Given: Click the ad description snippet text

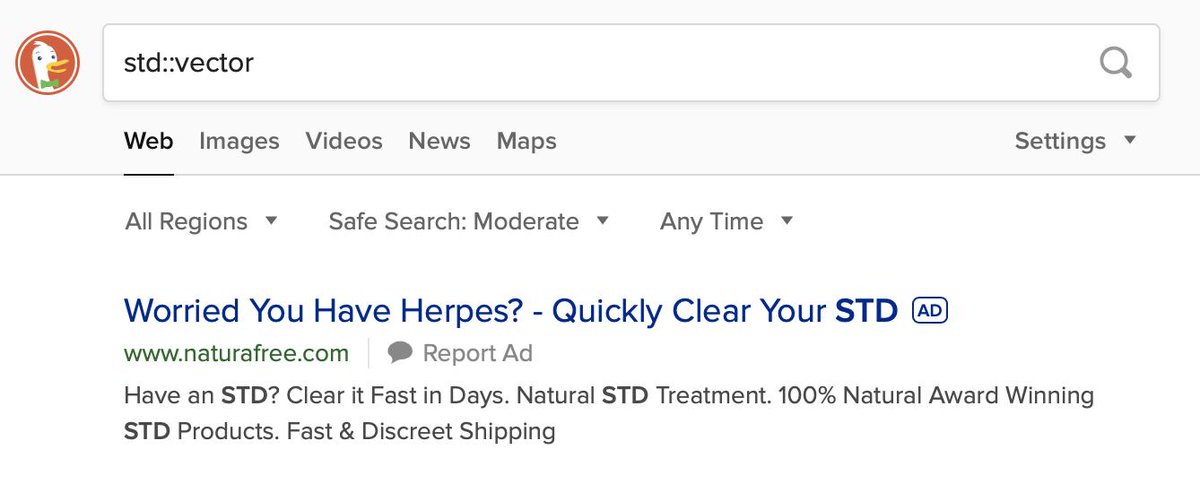Looking at the screenshot, I should click(x=609, y=414).
